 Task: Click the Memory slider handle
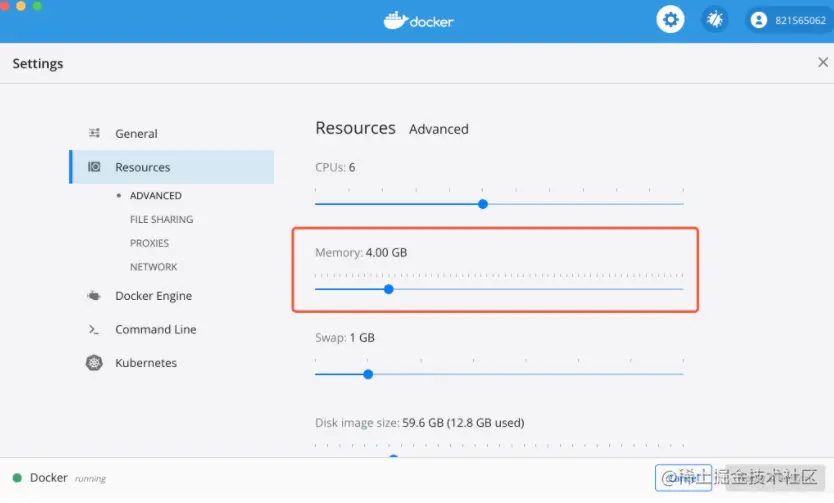click(389, 289)
